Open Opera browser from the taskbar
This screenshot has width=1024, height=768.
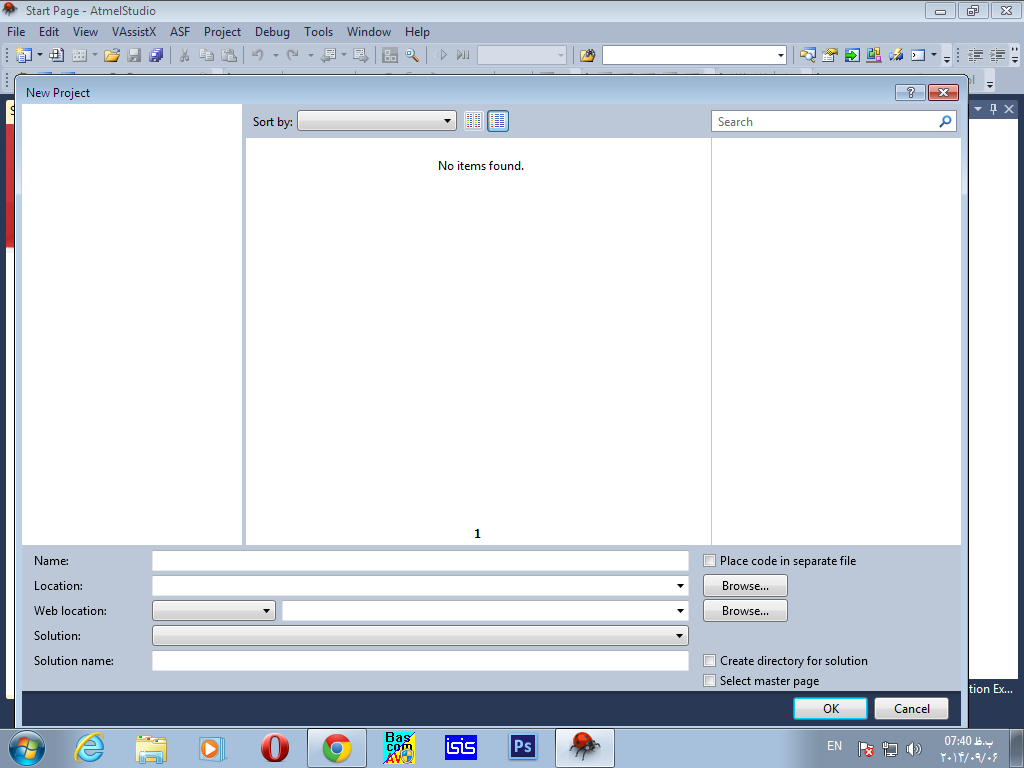click(275, 748)
